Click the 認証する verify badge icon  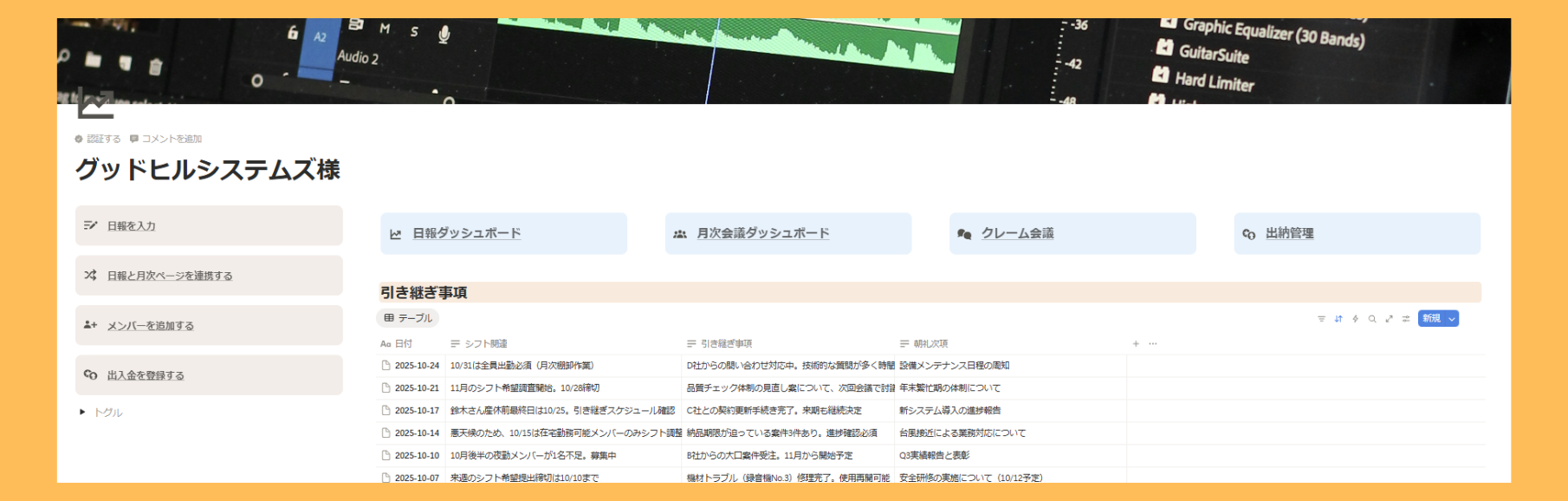tap(79, 139)
